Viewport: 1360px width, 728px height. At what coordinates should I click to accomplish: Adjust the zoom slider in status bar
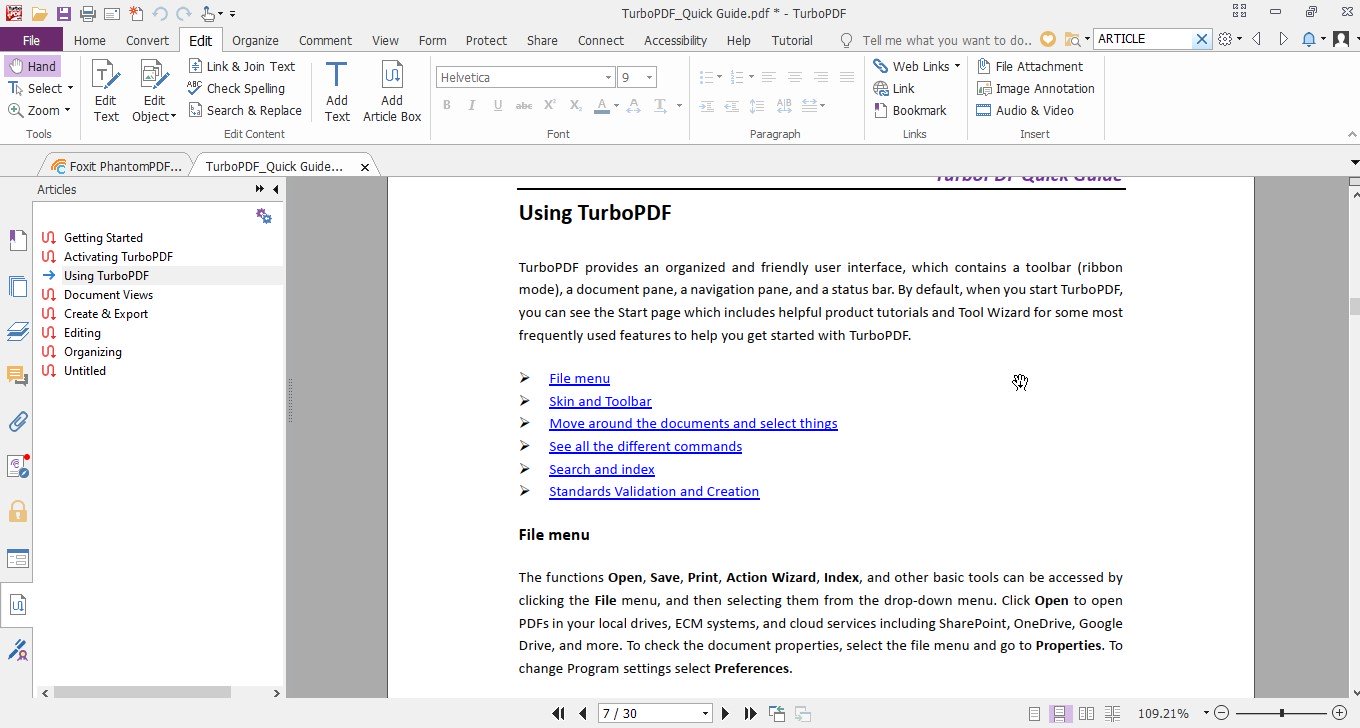(x=1282, y=713)
